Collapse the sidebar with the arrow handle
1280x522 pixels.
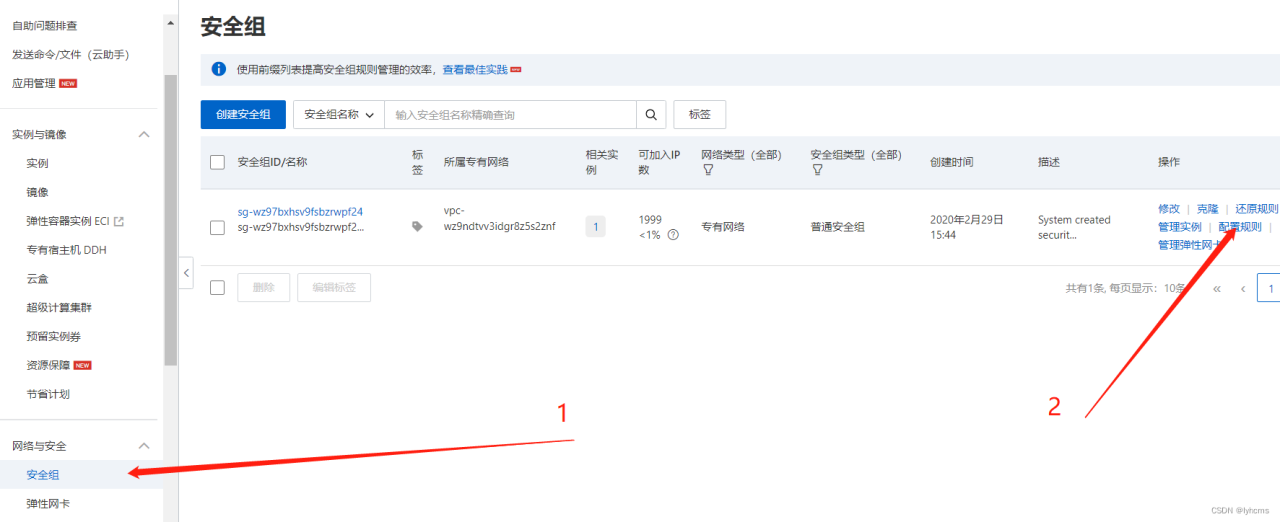[x=186, y=273]
